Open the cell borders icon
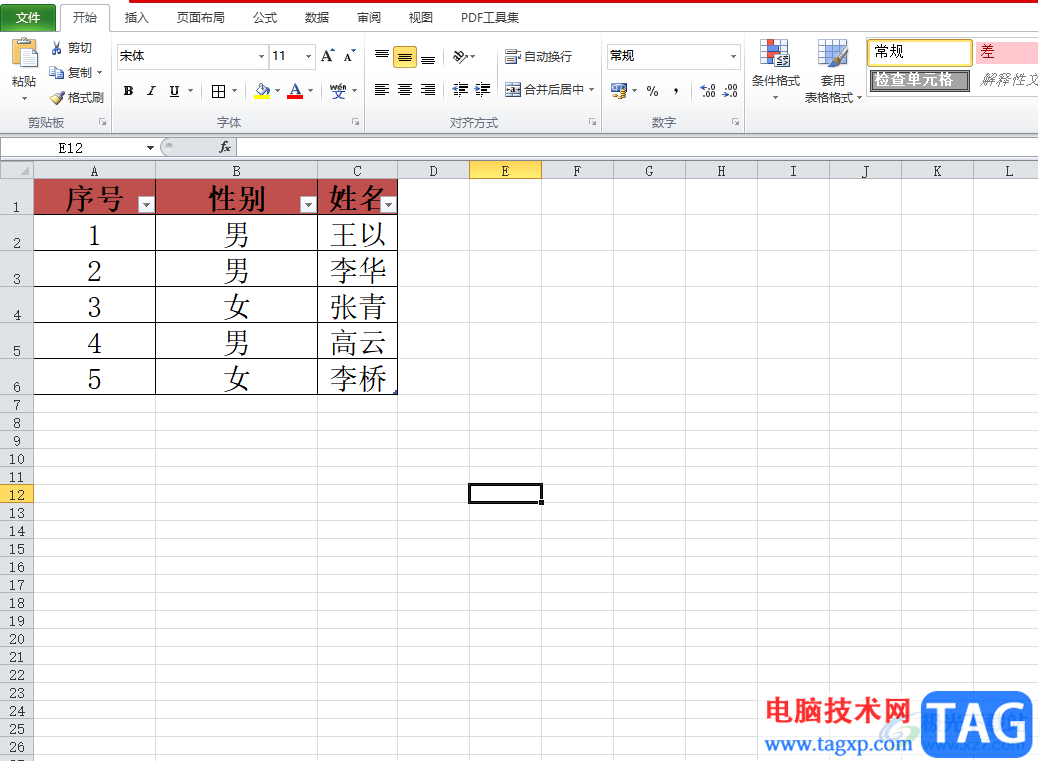 tap(218, 91)
